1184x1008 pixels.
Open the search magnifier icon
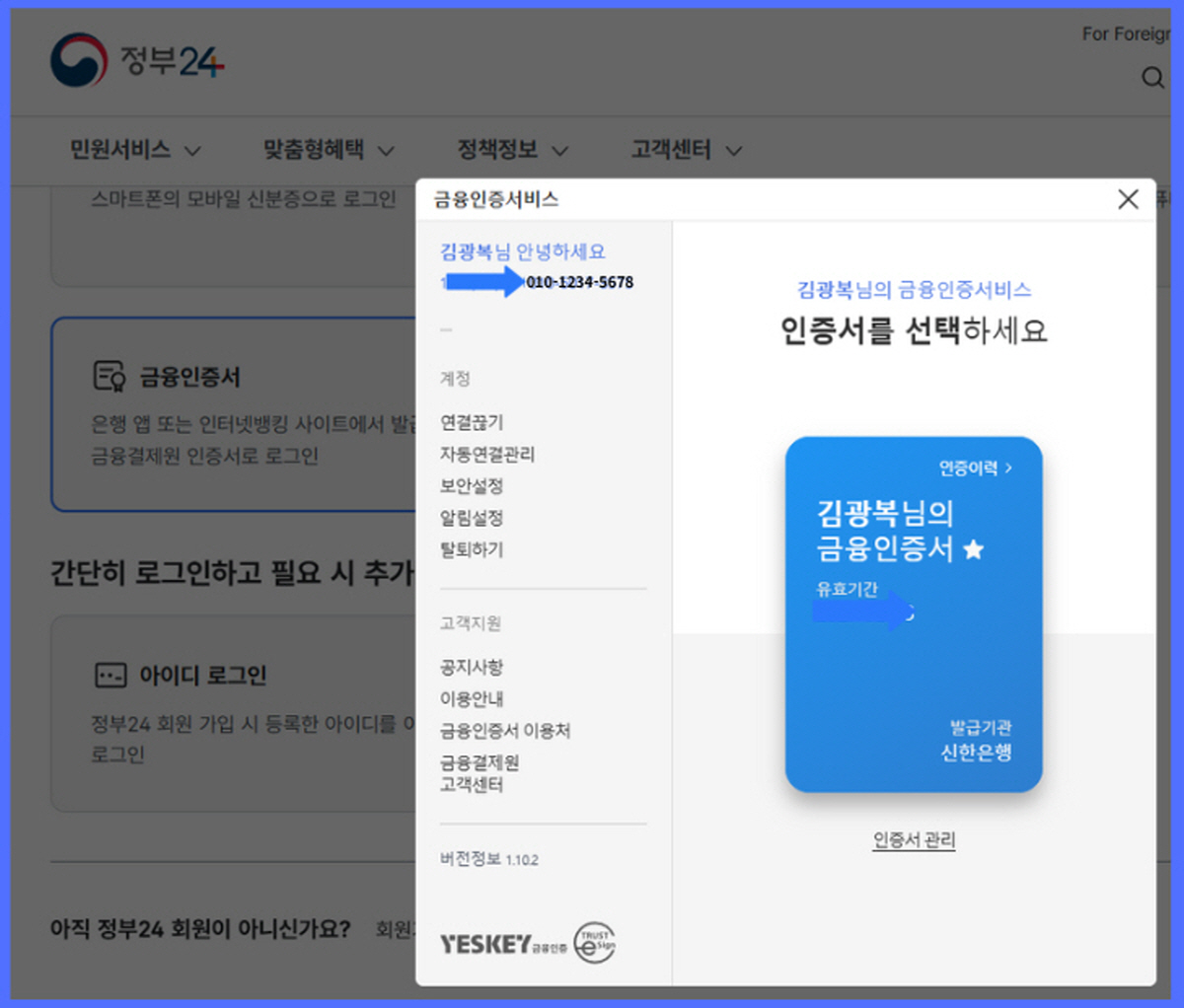[x=1152, y=77]
